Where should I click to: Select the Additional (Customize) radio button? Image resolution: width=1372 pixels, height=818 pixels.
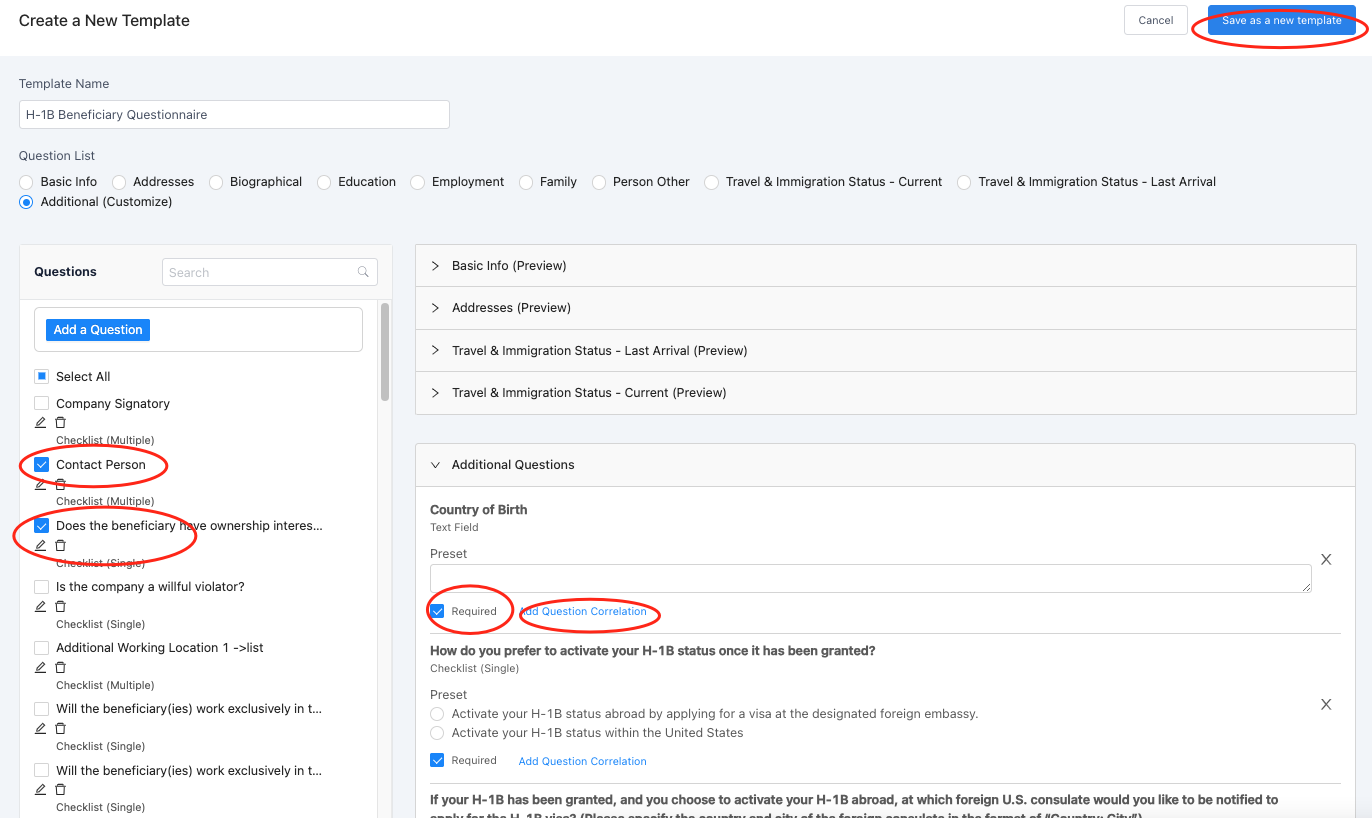pyautogui.click(x=26, y=202)
